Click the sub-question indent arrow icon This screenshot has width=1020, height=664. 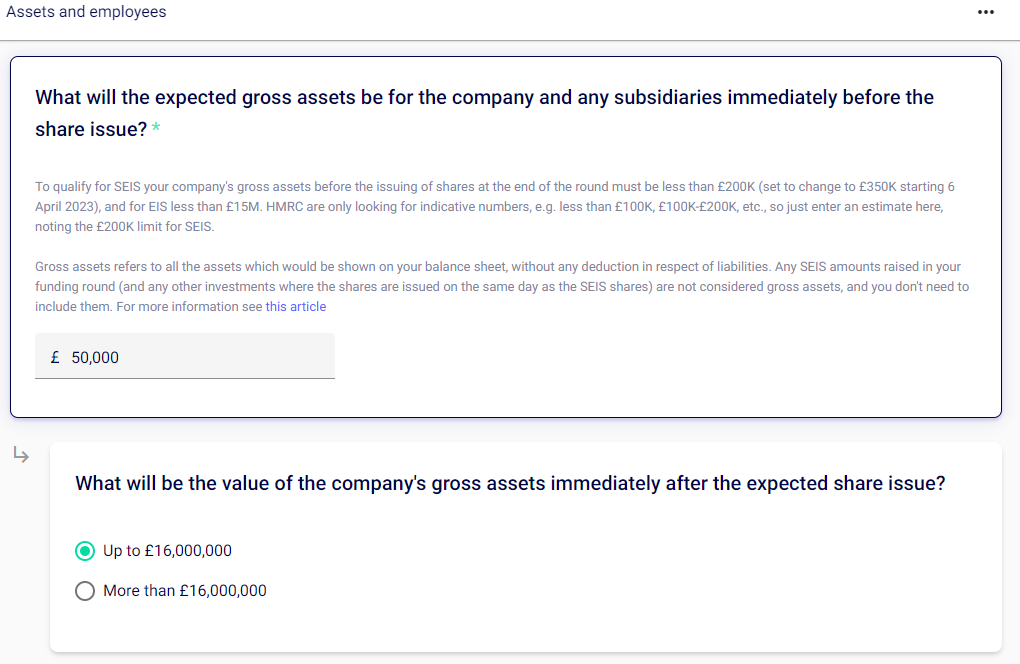click(x=20, y=456)
